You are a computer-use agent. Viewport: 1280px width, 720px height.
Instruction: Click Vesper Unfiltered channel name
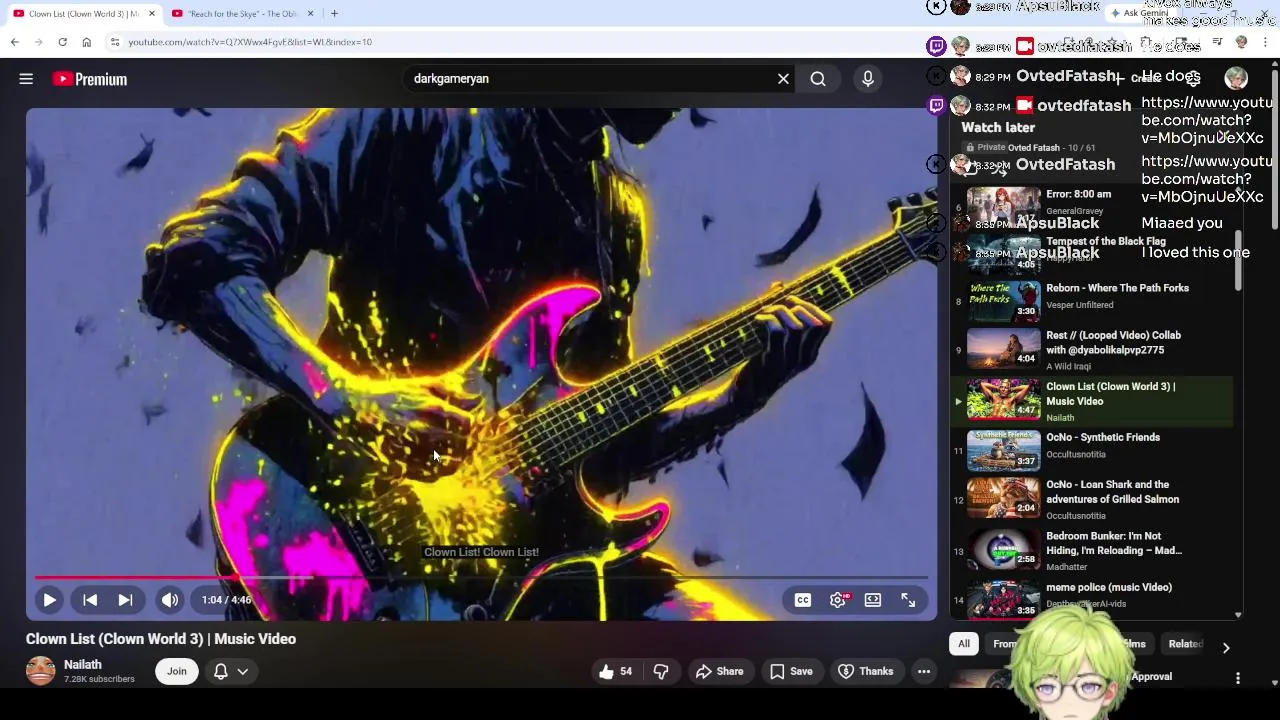pyautogui.click(x=1079, y=305)
